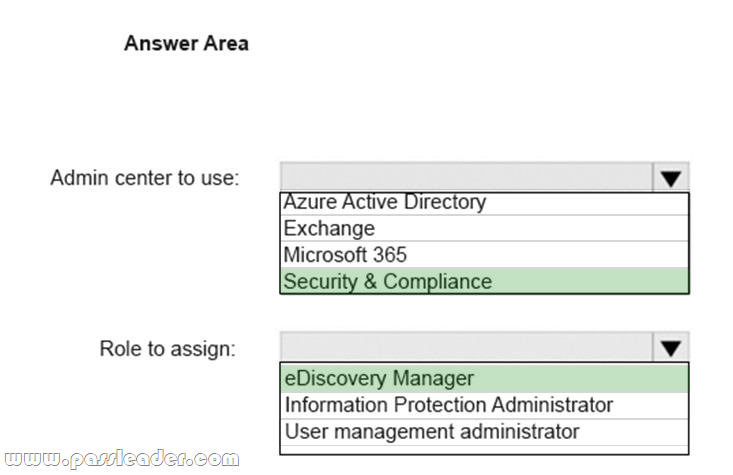Select Azure Active Directory option
This screenshot has height=475, width=733.
484,203
